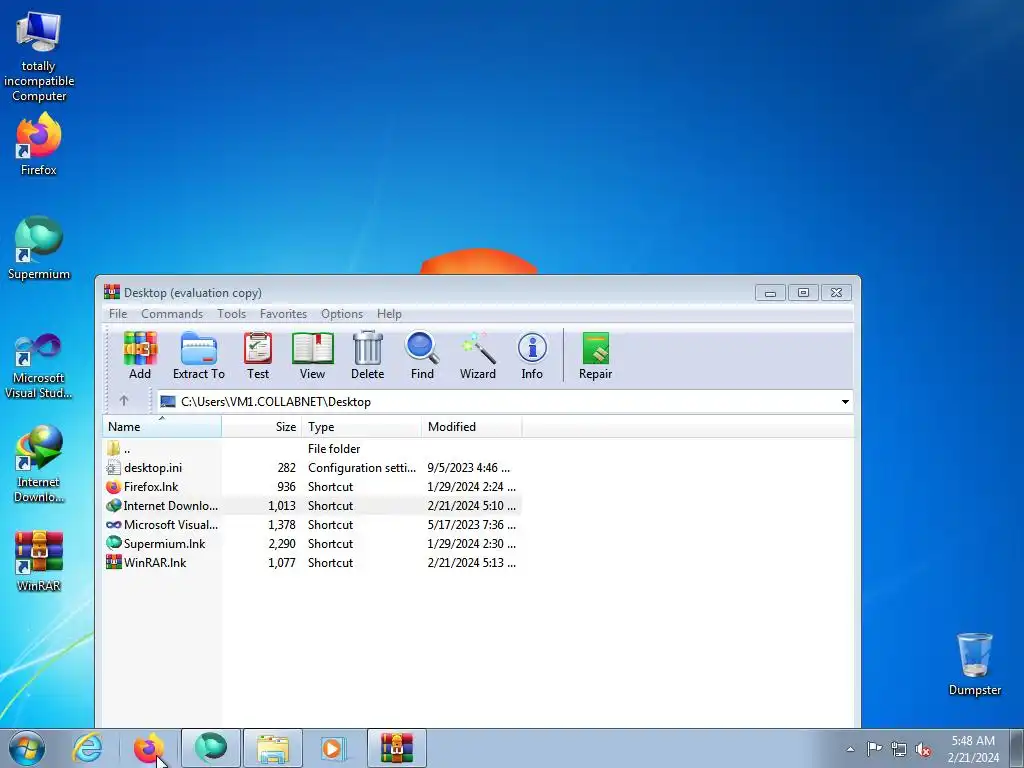Click the WinRAR.lnk file icon in list
The image size is (1024, 768).
click(114, 562)
